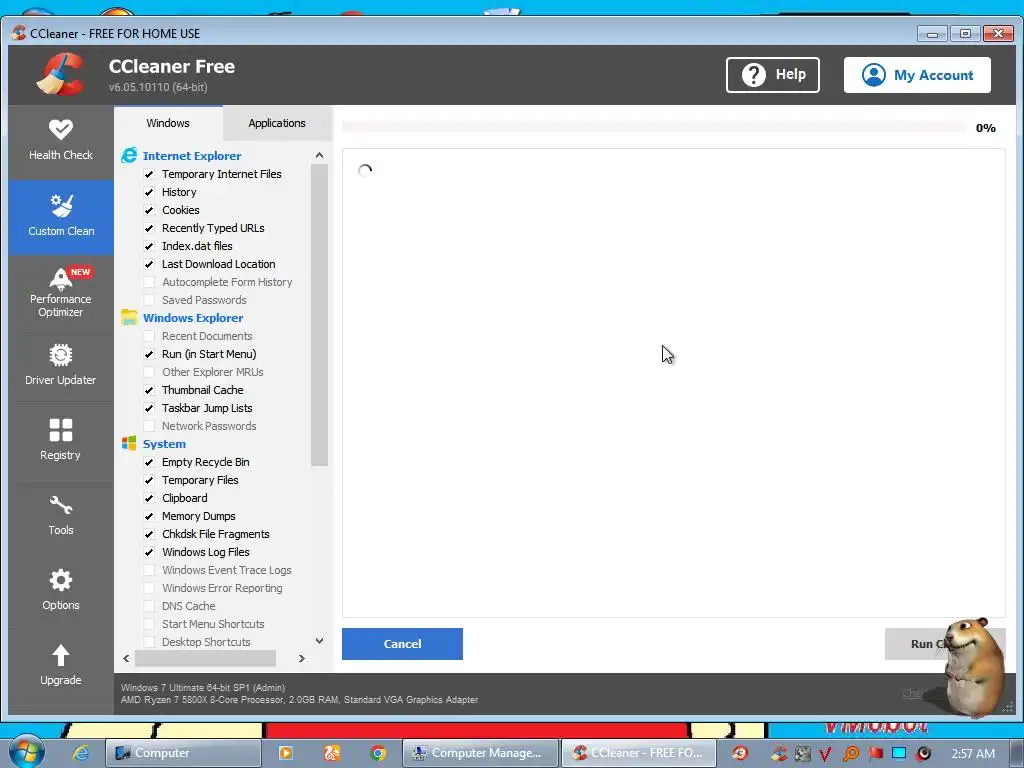Open the Performance Optimizer section
This screenshot has width=1024, height=768.
[61, 292]
